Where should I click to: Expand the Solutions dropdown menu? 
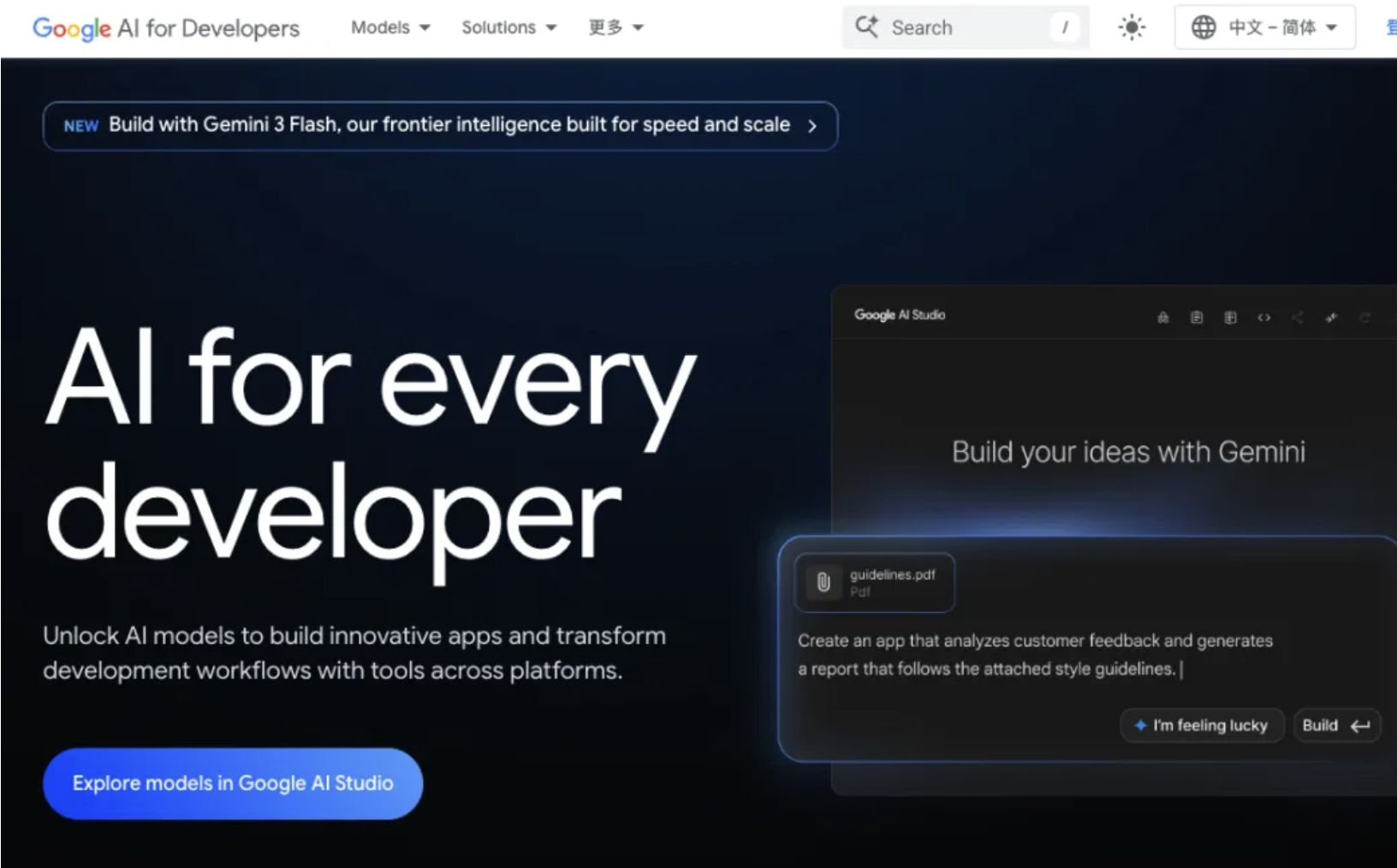[508, 27]
